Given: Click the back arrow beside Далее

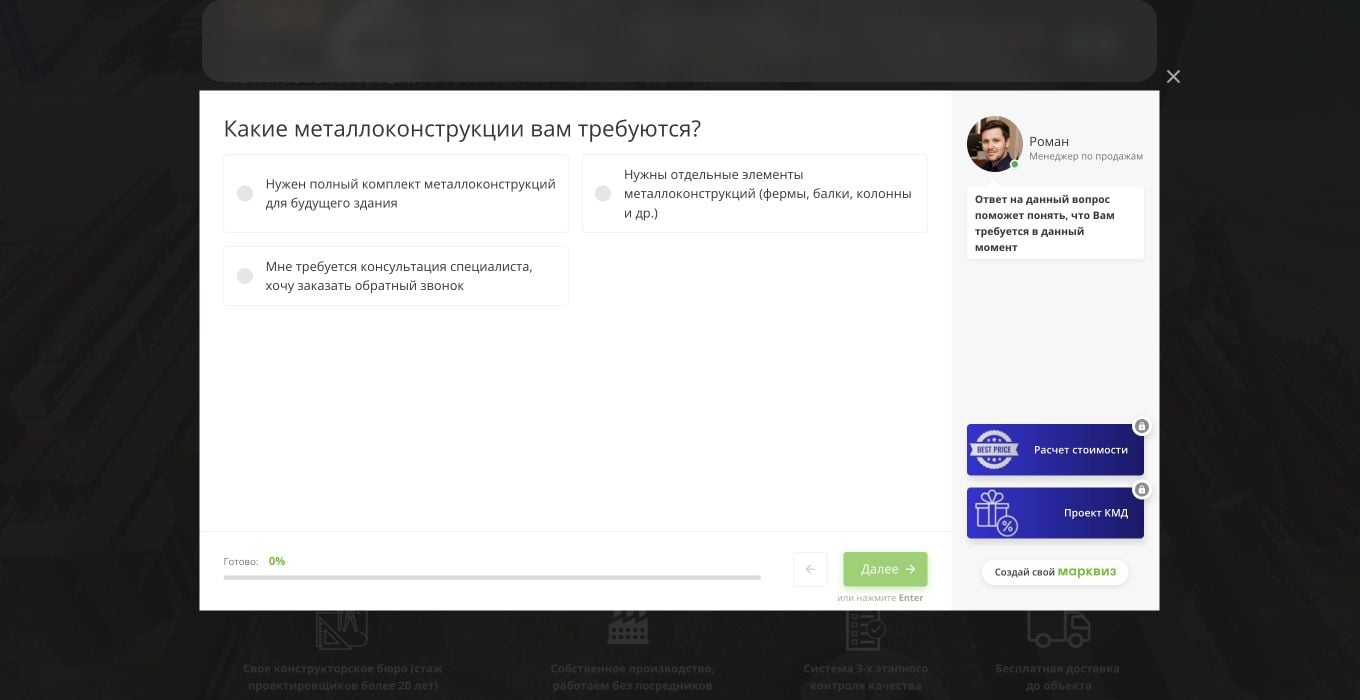Looking at the screenshot, I should pos(810,569).
